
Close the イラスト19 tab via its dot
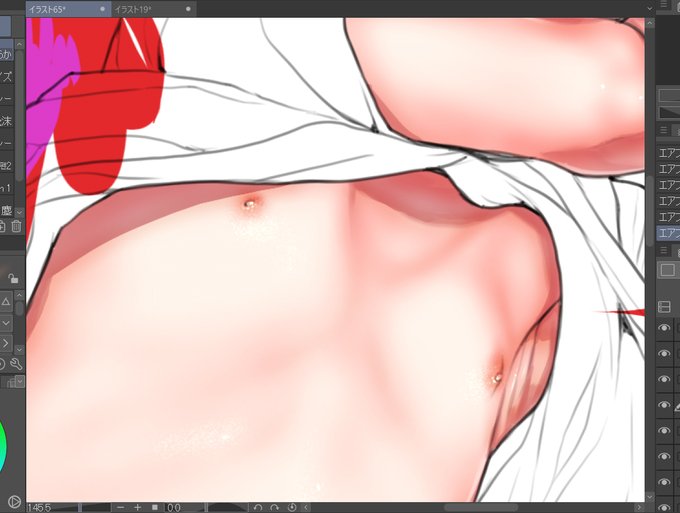pos(188,9)
